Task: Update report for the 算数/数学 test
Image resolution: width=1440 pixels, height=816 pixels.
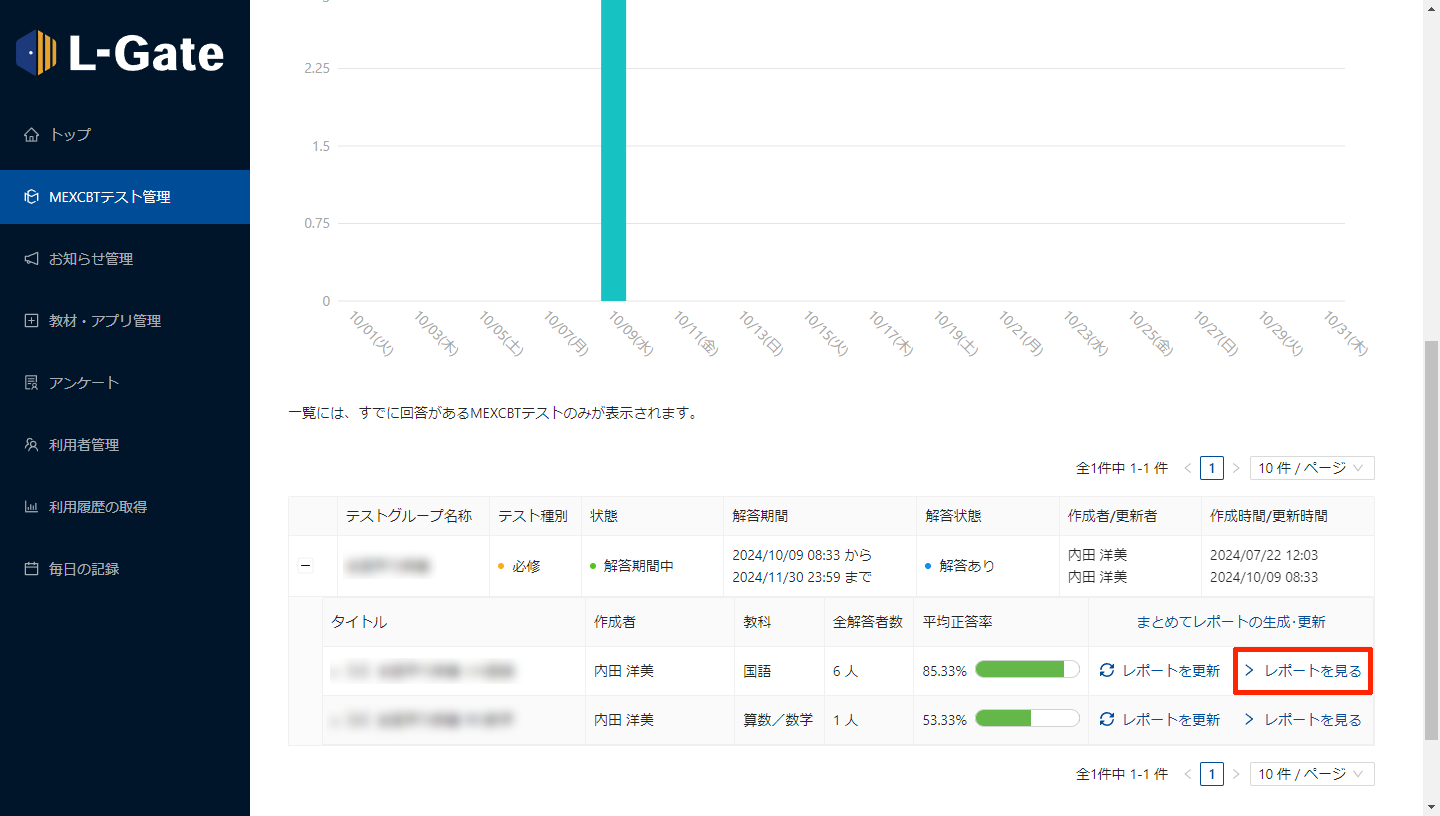Action: [x=1159, y=720]
